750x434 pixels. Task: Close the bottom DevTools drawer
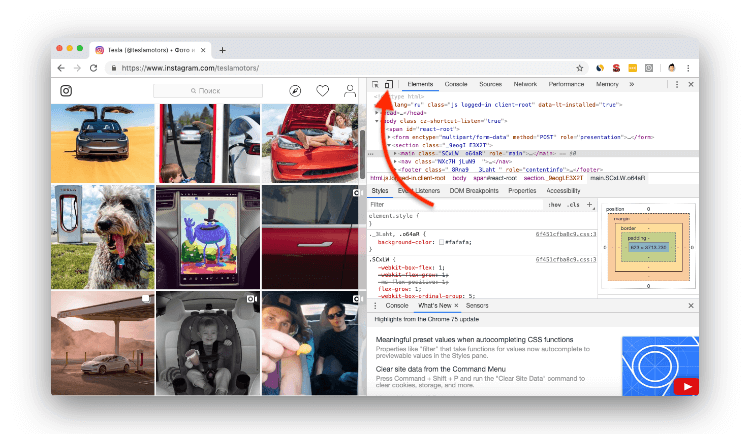(691, 305)
